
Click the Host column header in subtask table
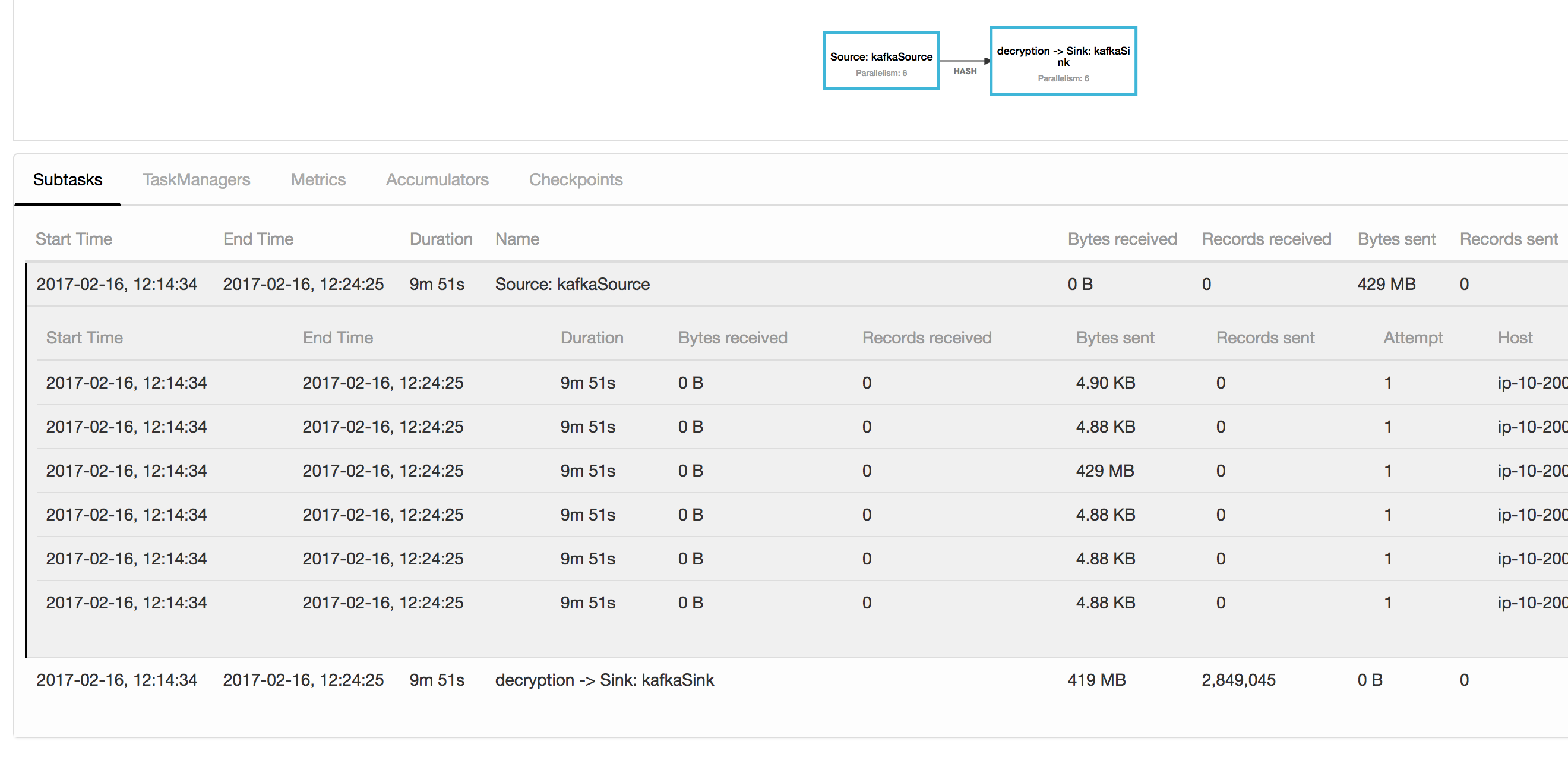1515,338
